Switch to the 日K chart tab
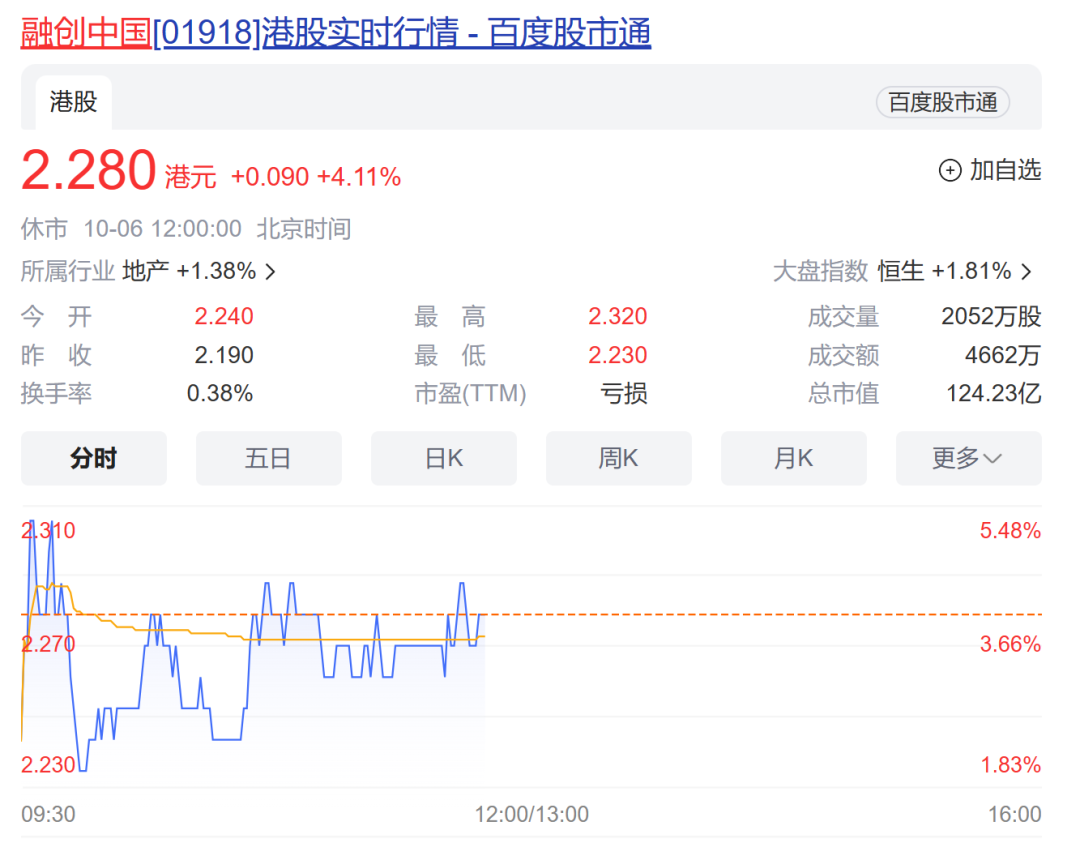The image size is (1080, 843). [444, 458]
